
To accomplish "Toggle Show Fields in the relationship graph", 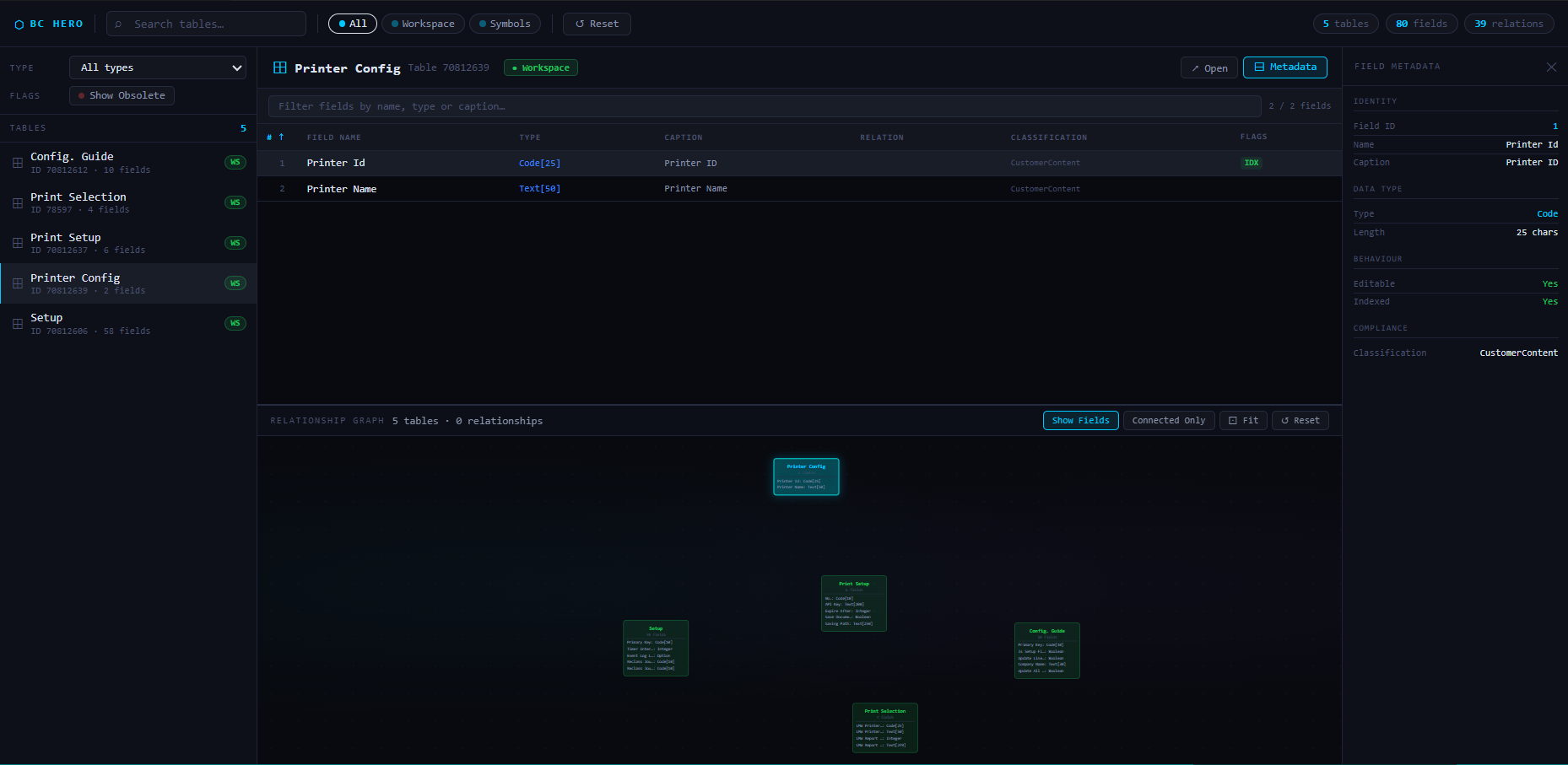I will [1080, 420].
